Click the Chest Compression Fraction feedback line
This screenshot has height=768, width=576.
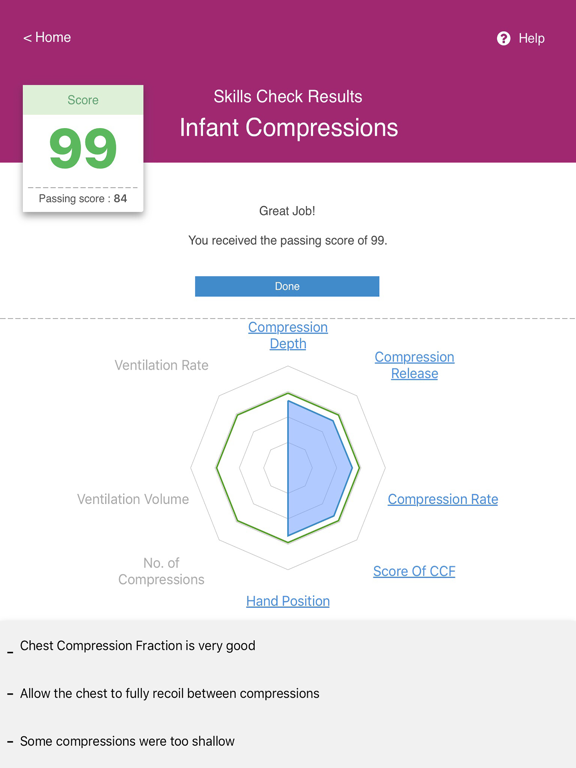click(x=138, y=646)
